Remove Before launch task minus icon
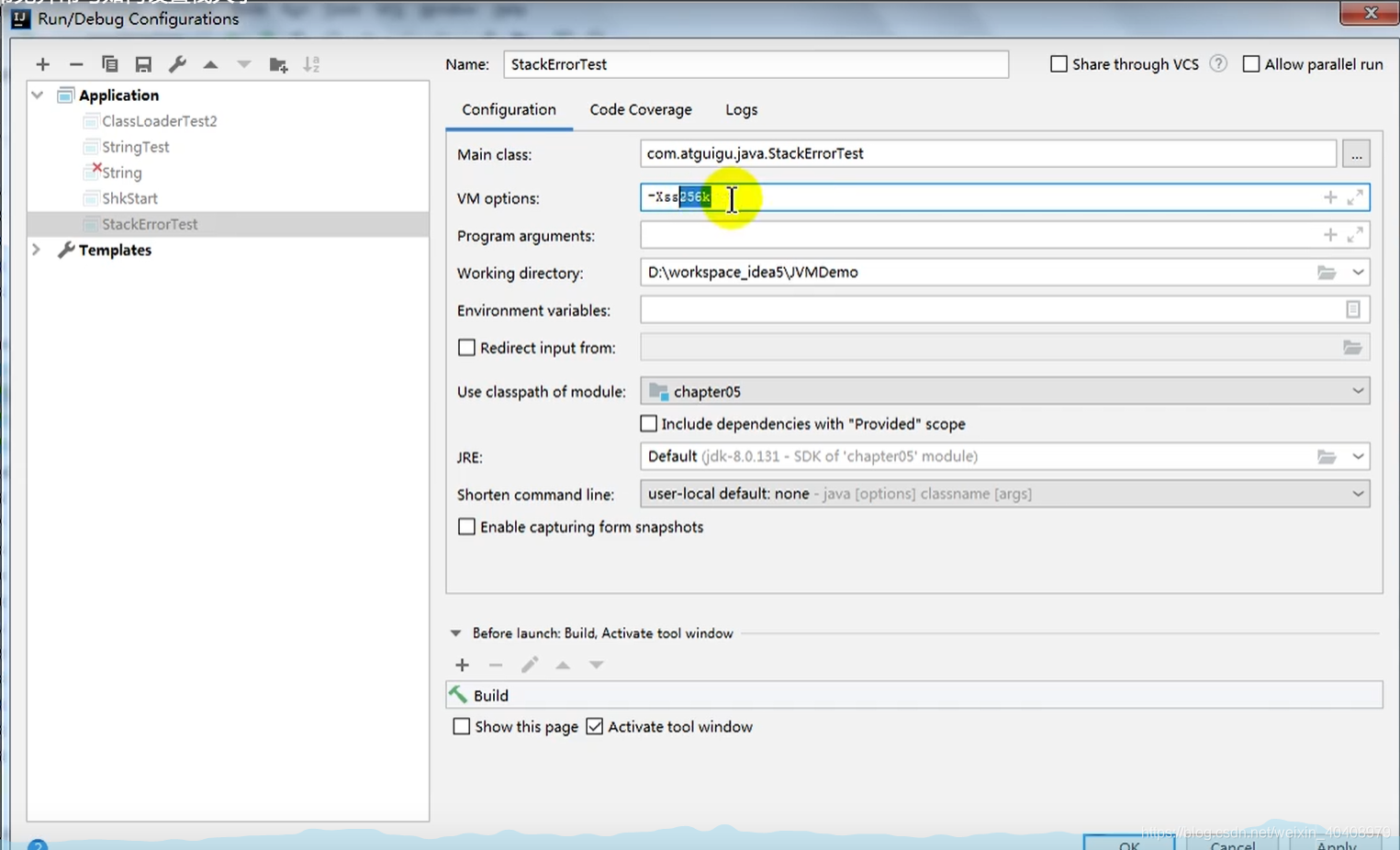1400x850 pixels. (496, 665)
